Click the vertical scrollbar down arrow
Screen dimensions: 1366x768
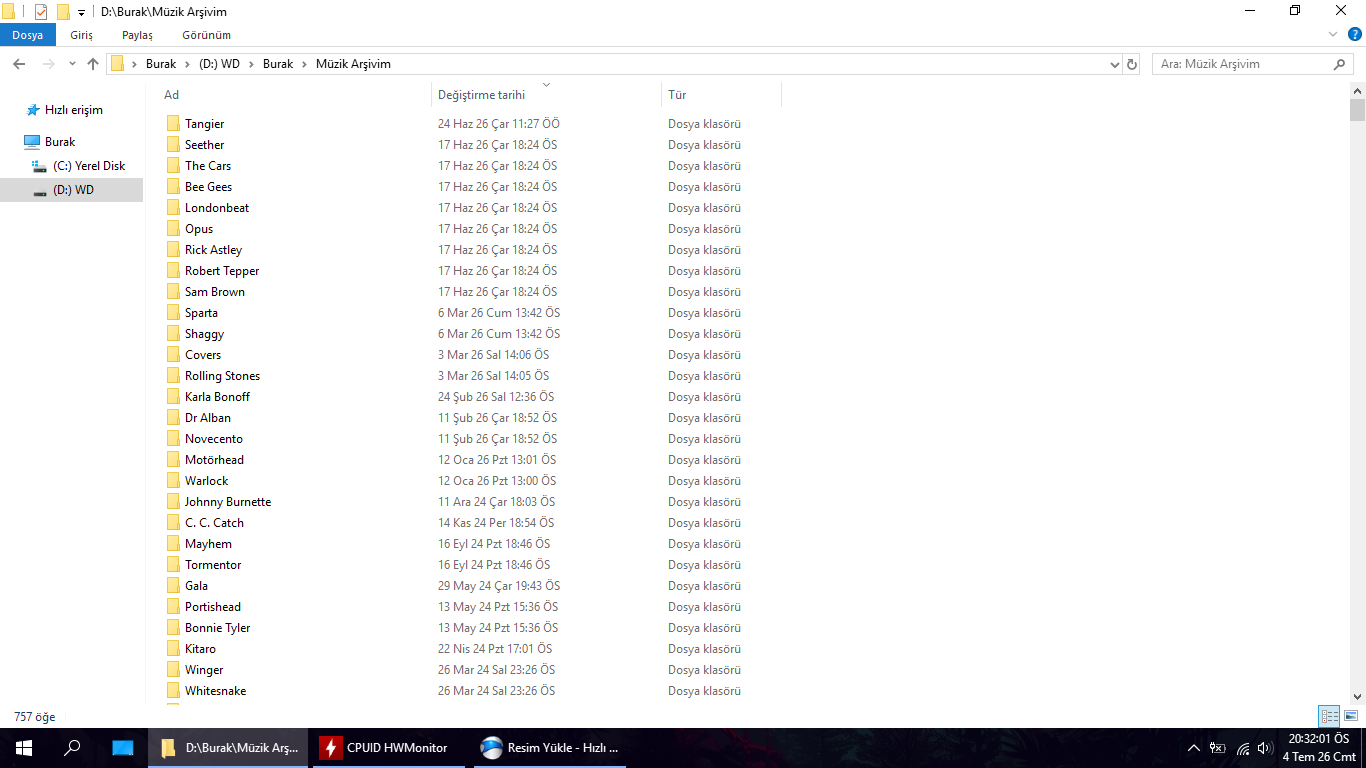[1357, 697]
